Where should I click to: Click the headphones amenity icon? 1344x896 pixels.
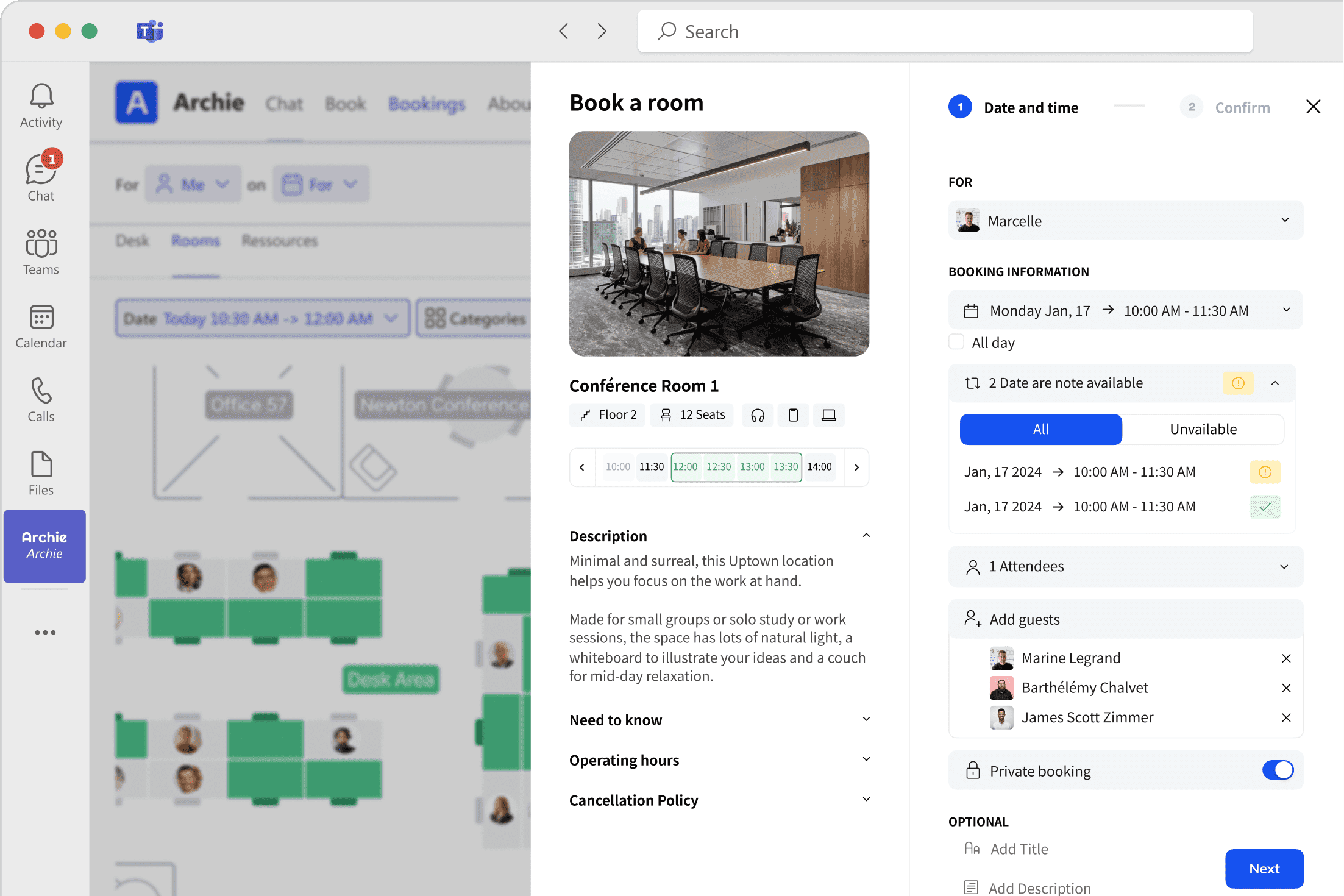coord(758,414)
